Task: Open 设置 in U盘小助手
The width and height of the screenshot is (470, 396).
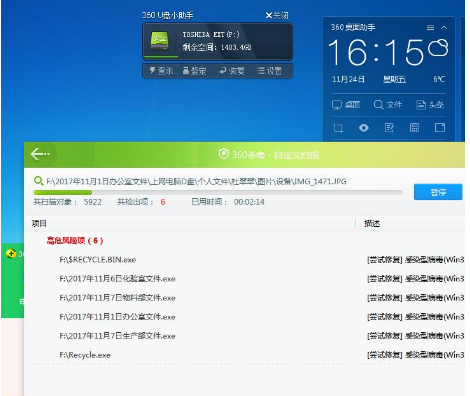Action: pos(270,71)
